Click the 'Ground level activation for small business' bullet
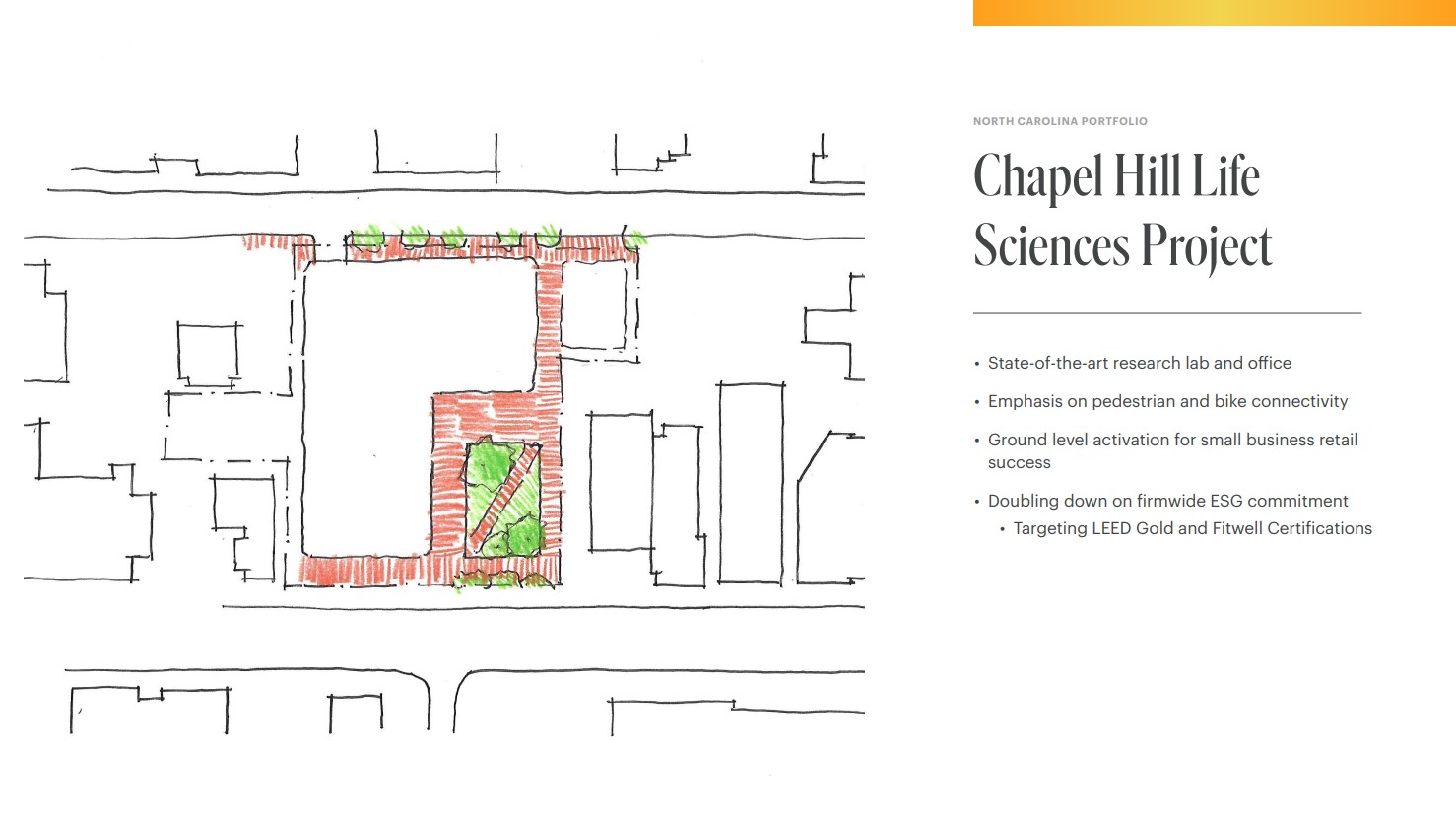The height and width of the screenshot is (818, 1456). (x=1172, y=450)
